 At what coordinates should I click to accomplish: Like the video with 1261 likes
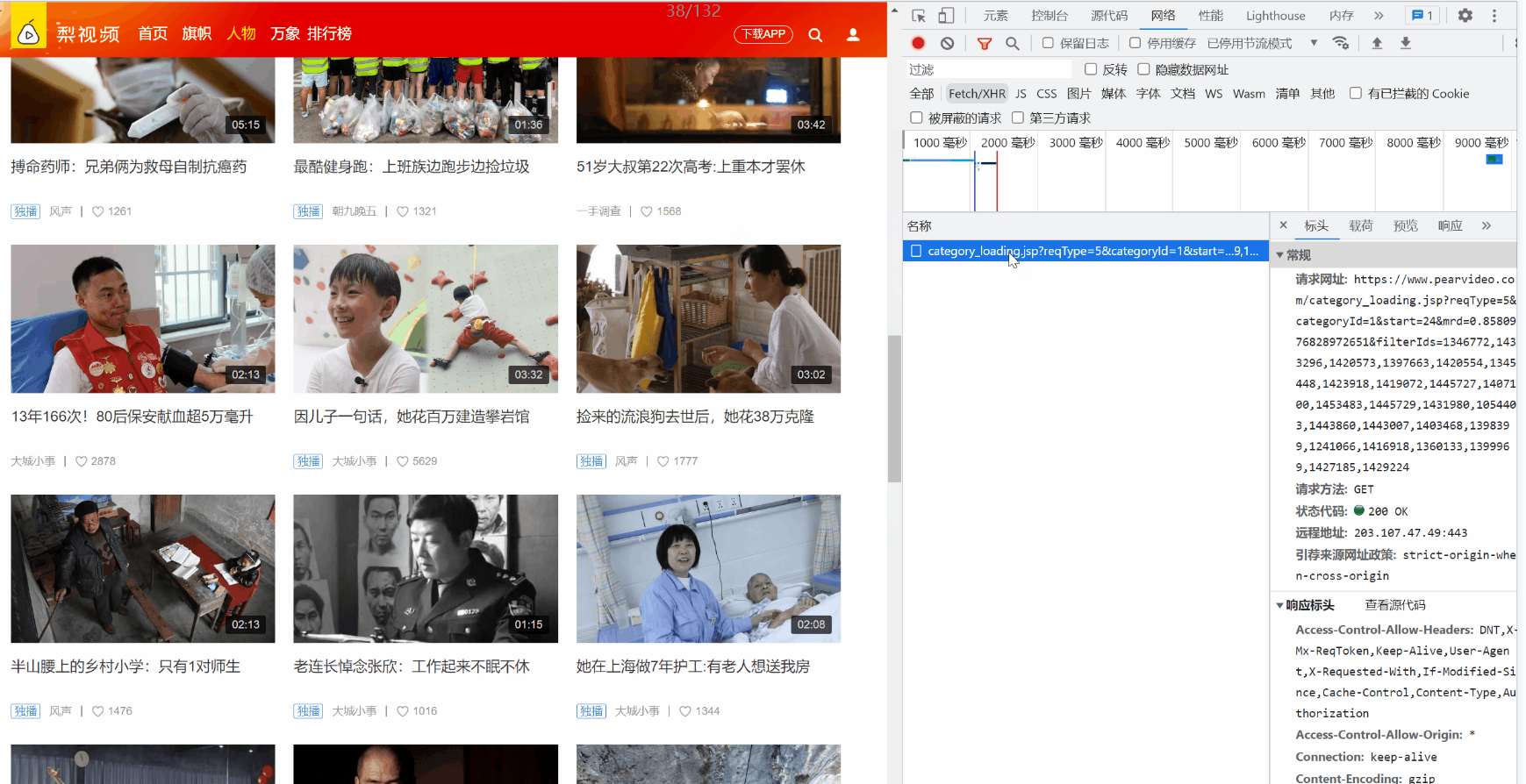click(x=97, y=211)
